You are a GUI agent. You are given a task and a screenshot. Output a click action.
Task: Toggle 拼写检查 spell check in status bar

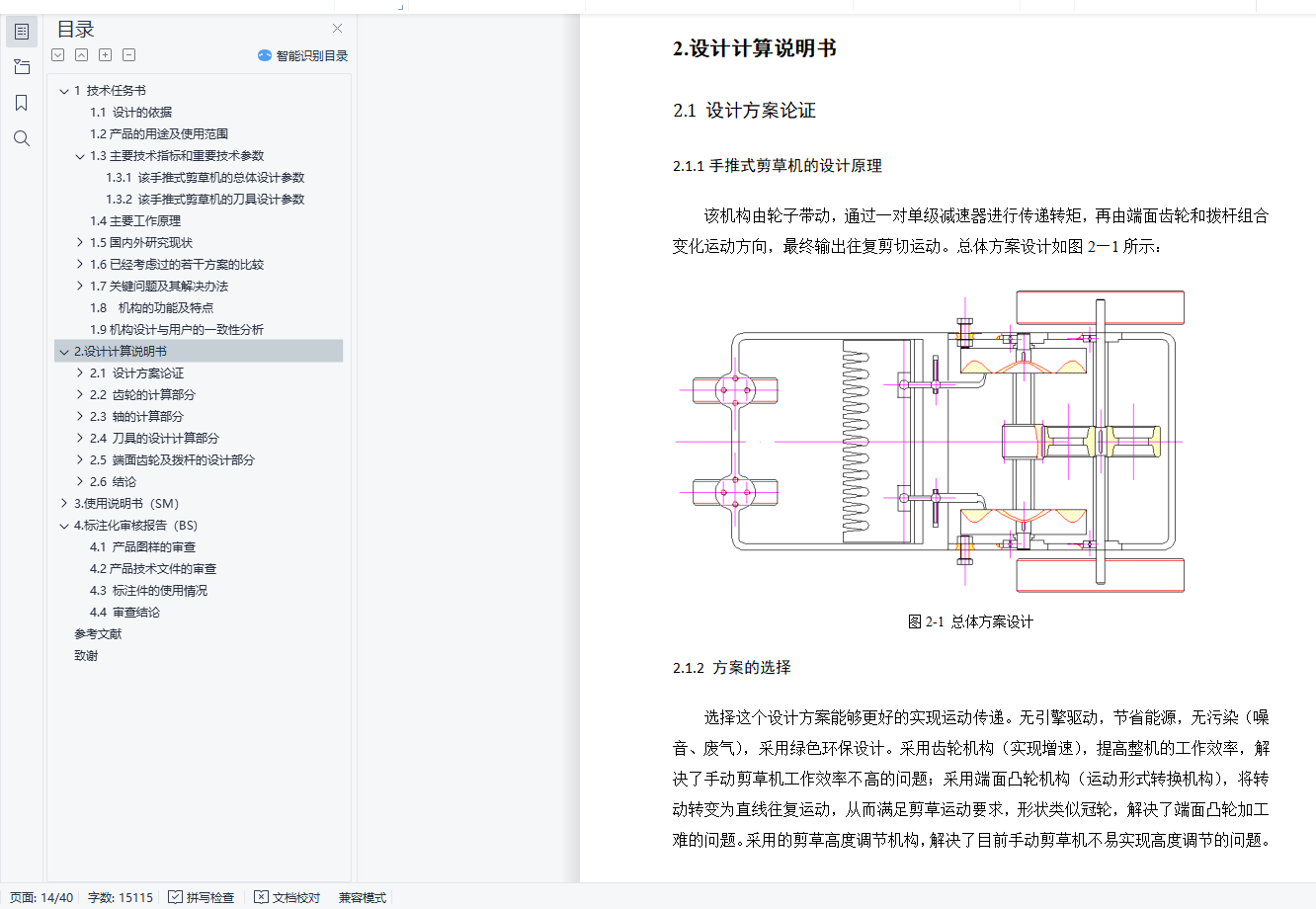click(x=202, y=898)
